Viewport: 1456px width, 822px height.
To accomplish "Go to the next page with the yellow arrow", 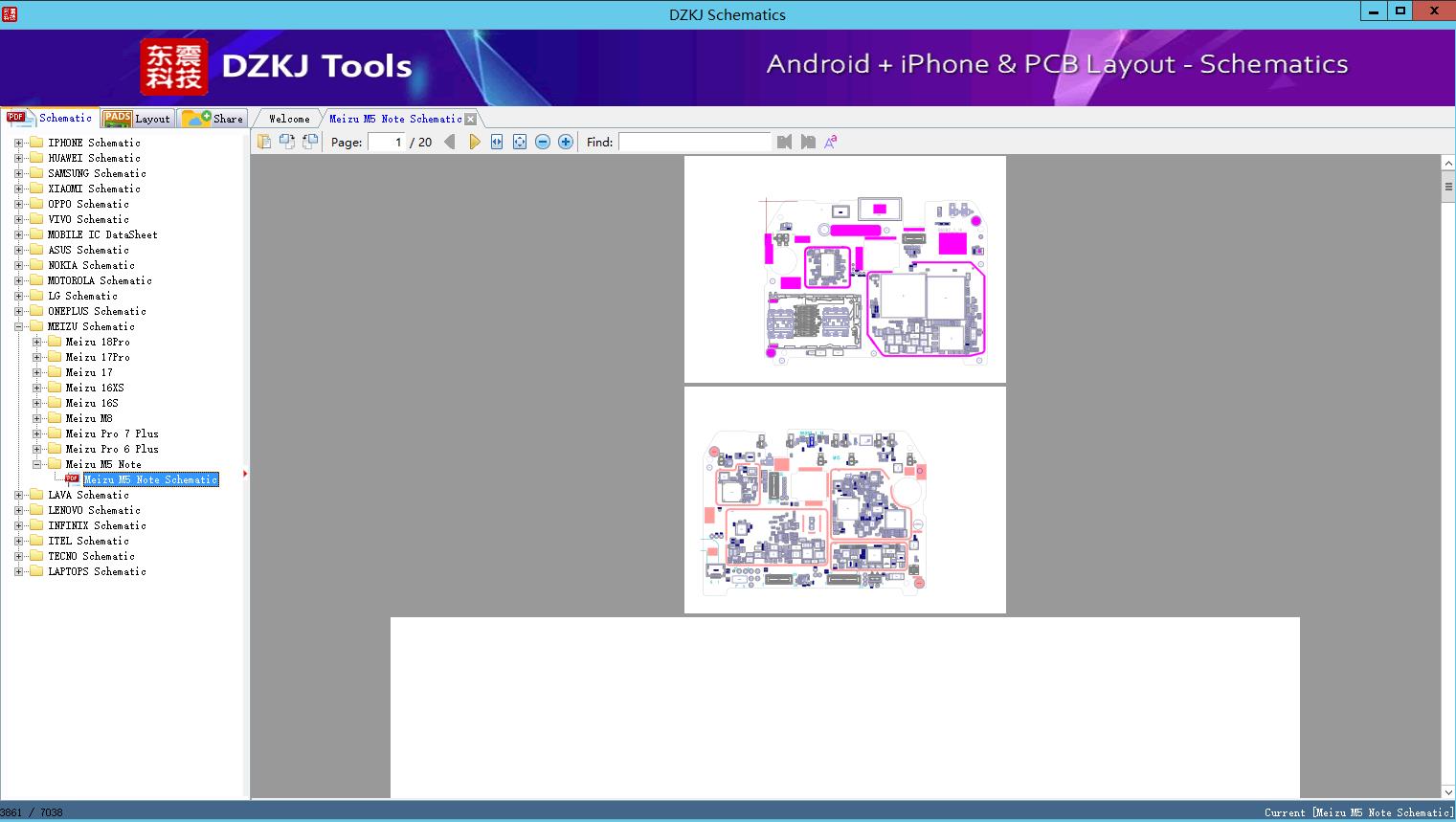I will [x=474, y=142].
